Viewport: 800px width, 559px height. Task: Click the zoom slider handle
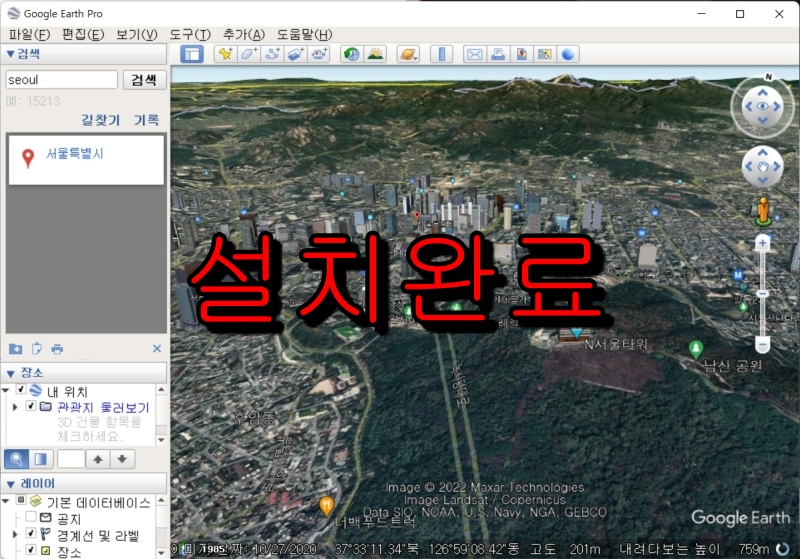(x=762, y=294)
